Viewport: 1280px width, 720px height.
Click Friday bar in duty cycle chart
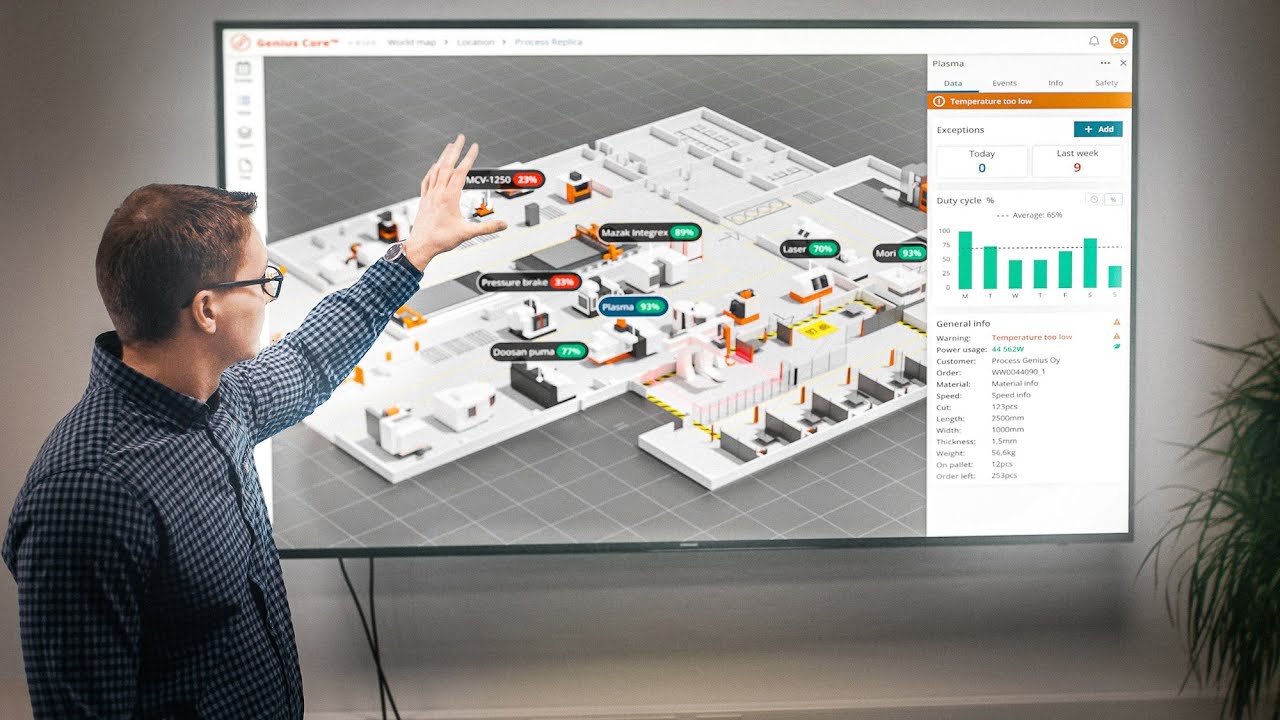click(1065, 270)
